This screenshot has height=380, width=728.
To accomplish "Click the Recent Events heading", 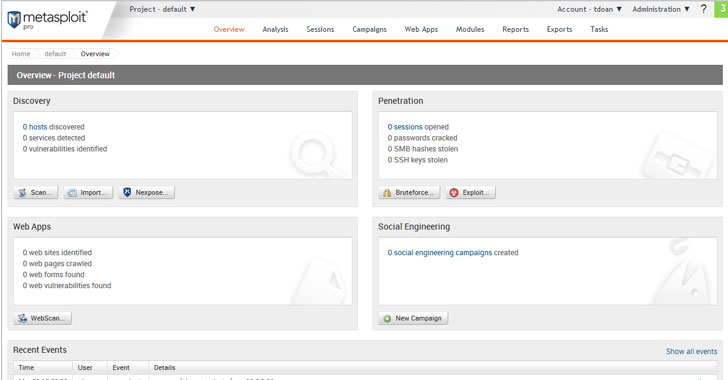I will point(40,350).
